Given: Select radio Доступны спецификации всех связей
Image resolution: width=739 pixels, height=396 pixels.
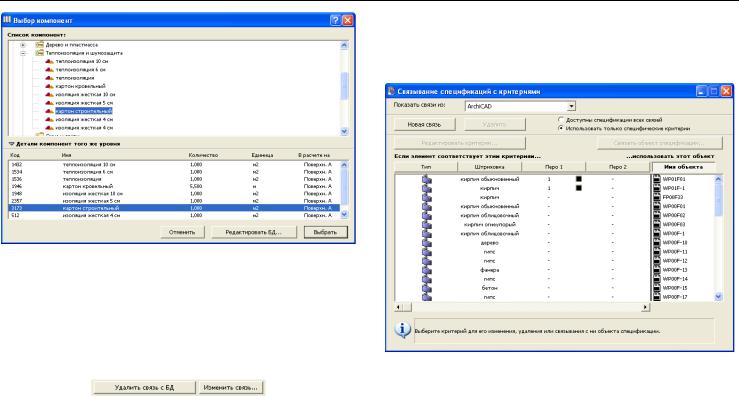Looking at the screenshot, I should [x=561, y=120].
